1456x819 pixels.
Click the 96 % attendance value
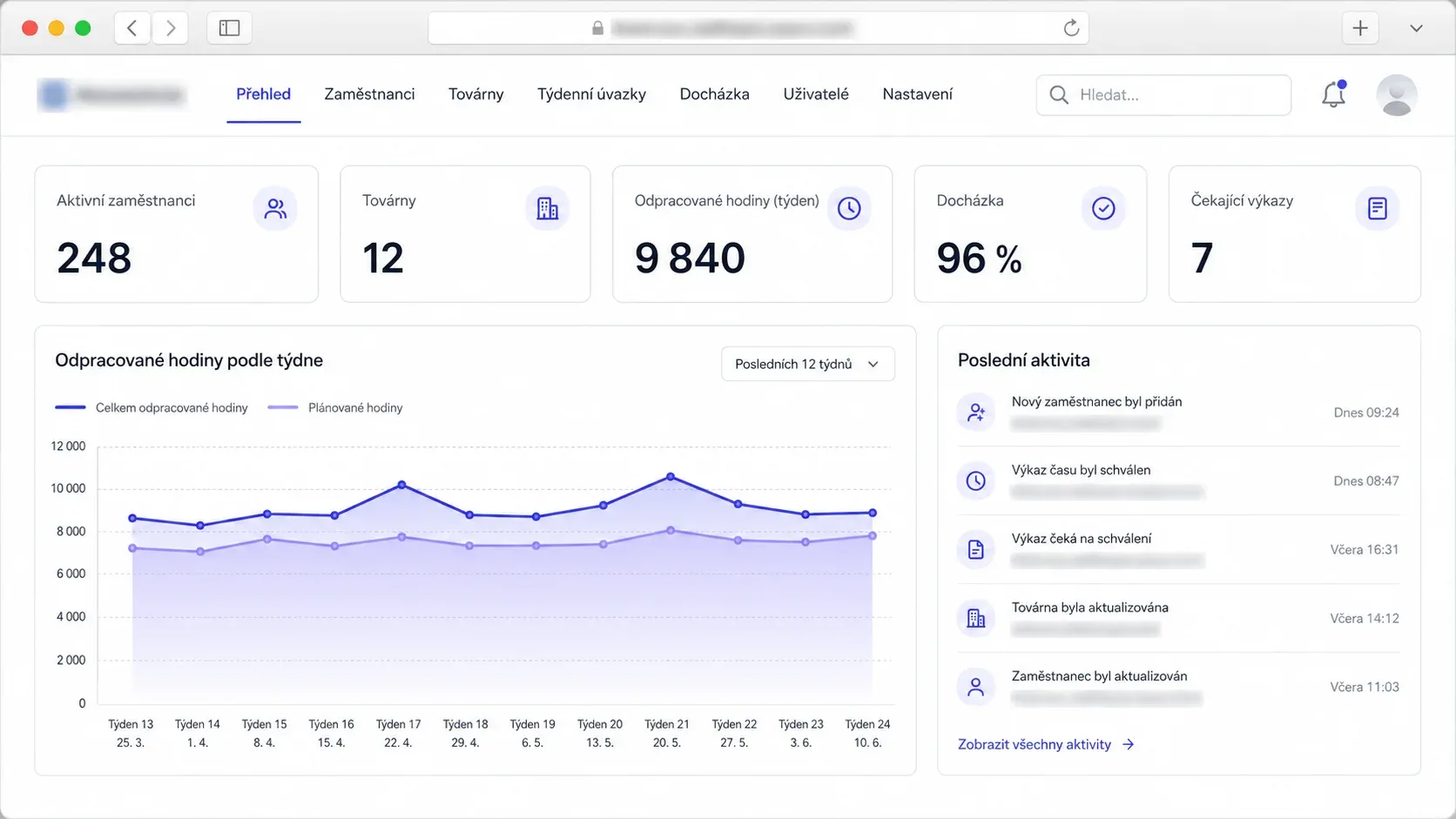[x=979, y=258]
